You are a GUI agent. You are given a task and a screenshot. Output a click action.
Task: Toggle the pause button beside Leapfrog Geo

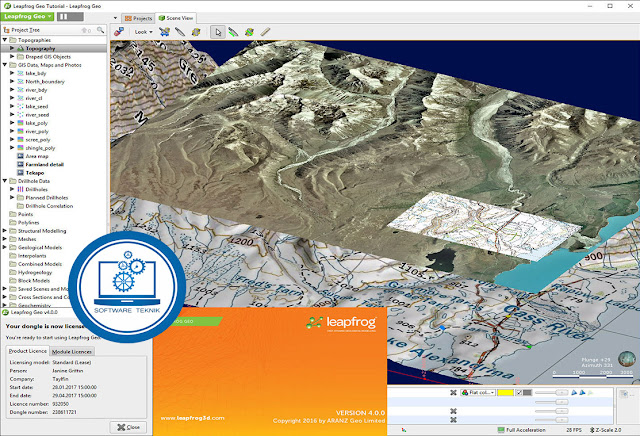tap(70, 16)
